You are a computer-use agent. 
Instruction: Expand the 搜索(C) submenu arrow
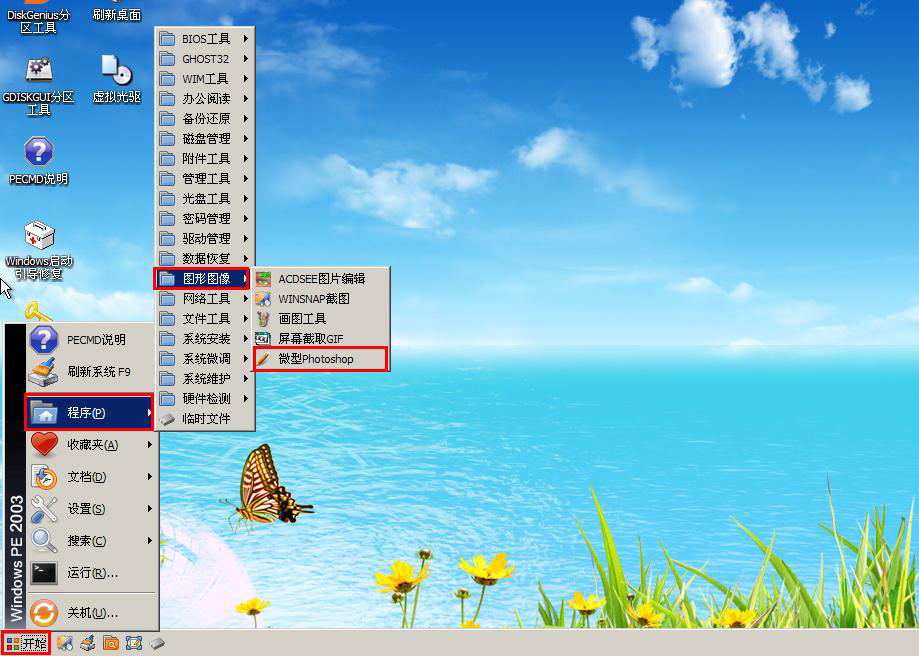(150, 541)
